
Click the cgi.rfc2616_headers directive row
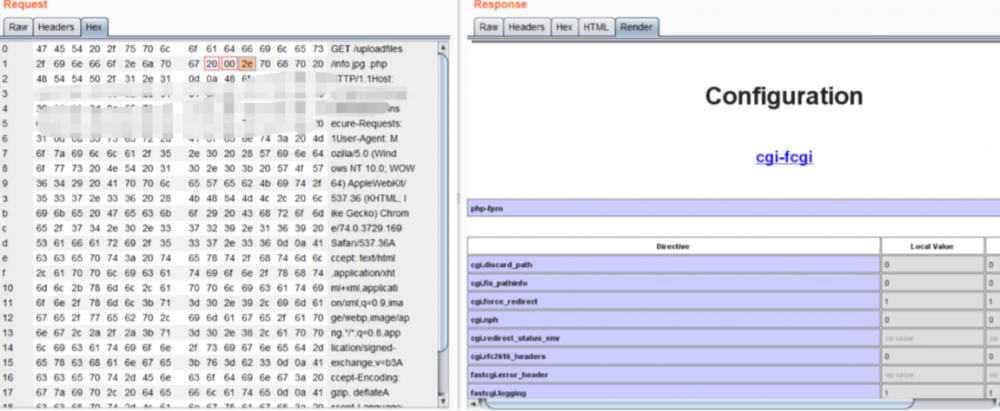673,356
